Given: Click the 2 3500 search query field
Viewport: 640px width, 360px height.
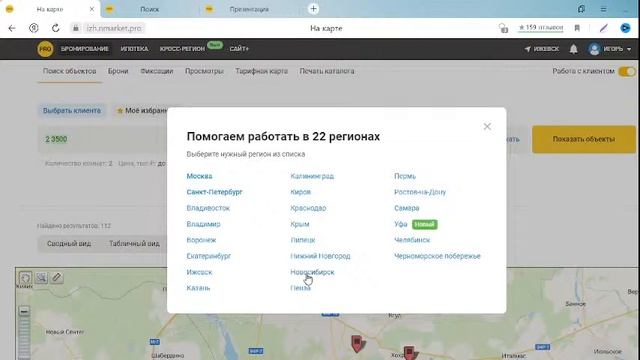Looking at the screenshot, I should tap(102, 139).
